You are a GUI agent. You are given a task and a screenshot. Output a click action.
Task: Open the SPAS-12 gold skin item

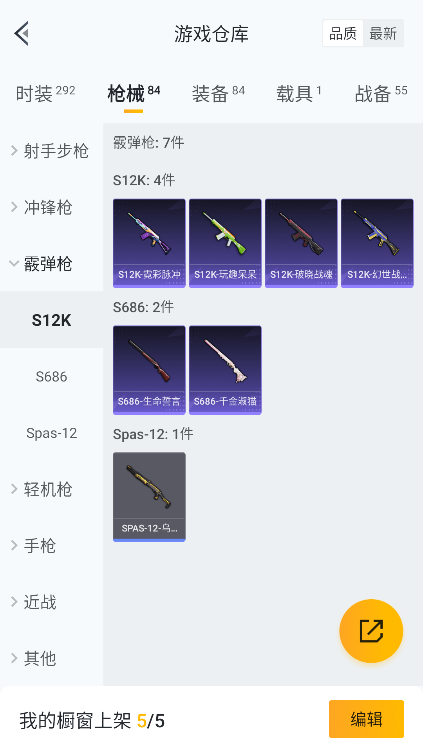149,497
